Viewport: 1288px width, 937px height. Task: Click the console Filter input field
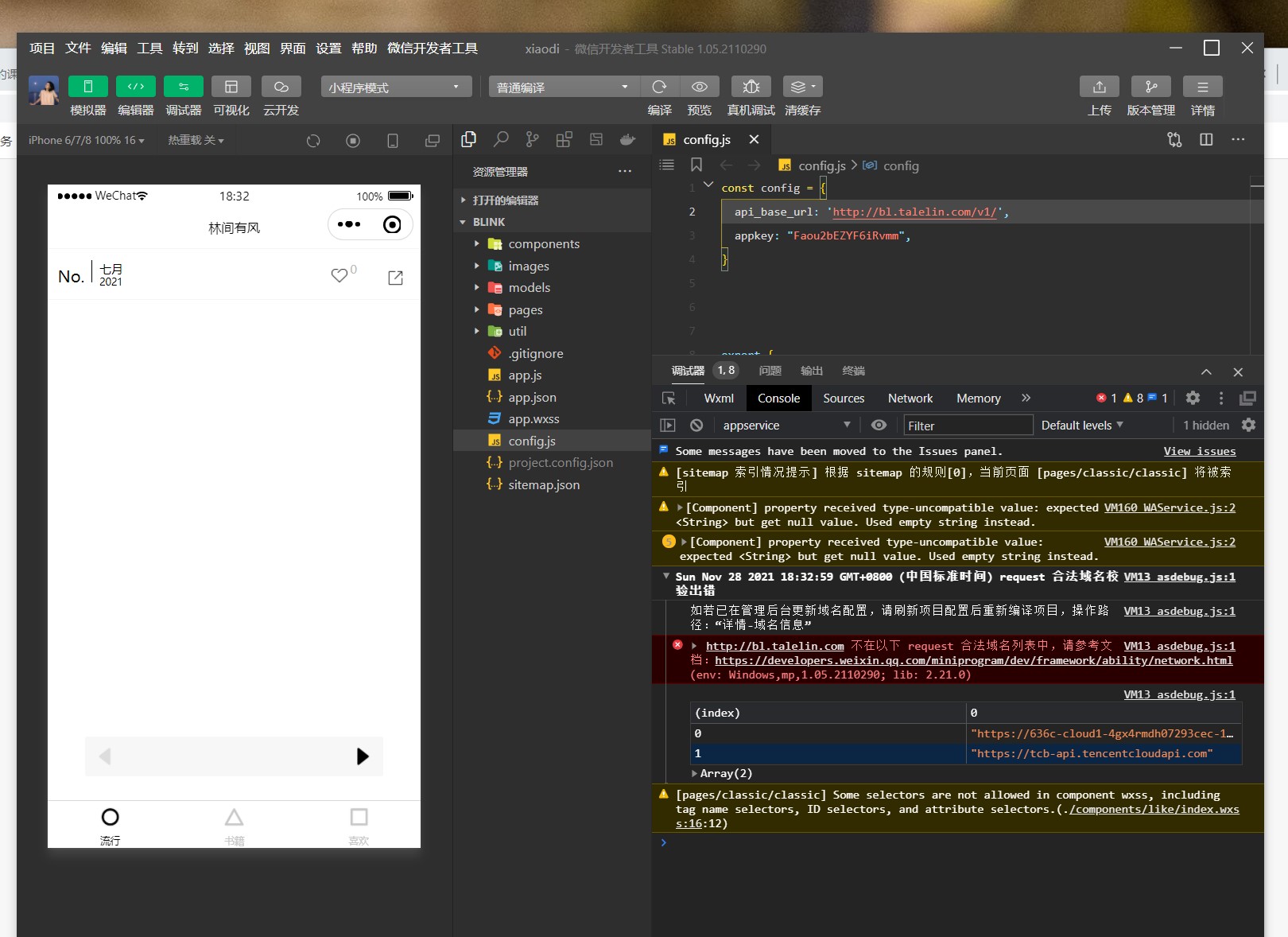tap(968, 426)
